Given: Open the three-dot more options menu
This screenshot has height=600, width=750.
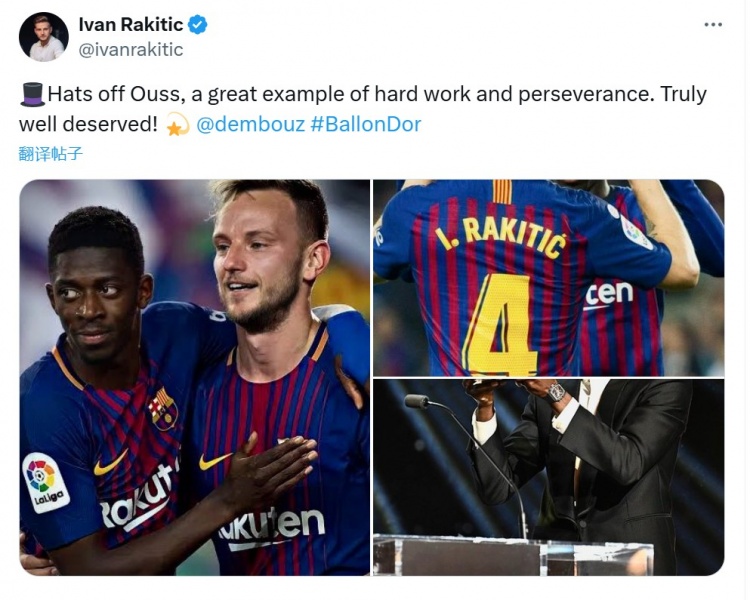Looking at the screenshot, I should coord(712,25).
